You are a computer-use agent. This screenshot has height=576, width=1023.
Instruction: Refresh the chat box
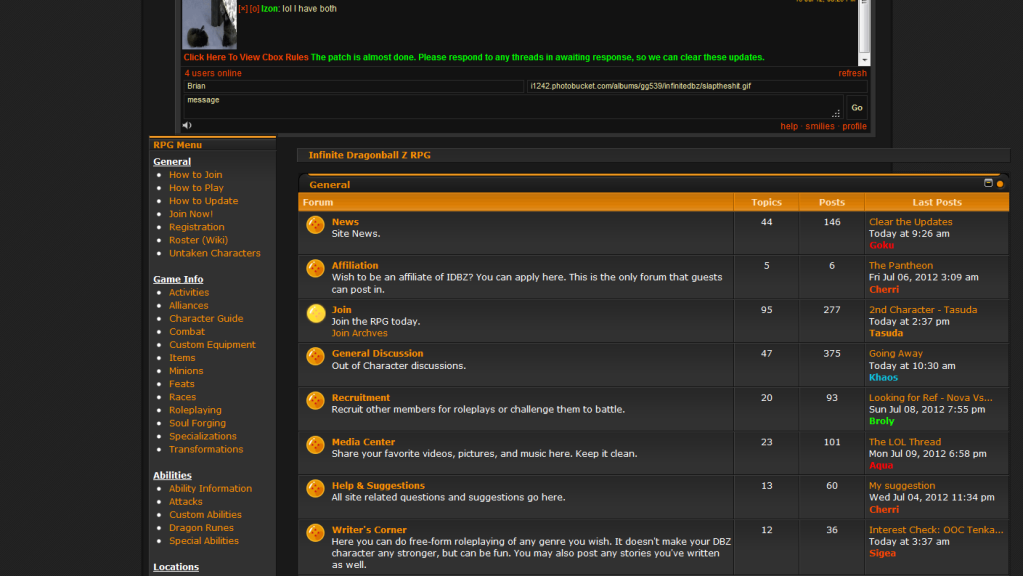click(853, 73)
